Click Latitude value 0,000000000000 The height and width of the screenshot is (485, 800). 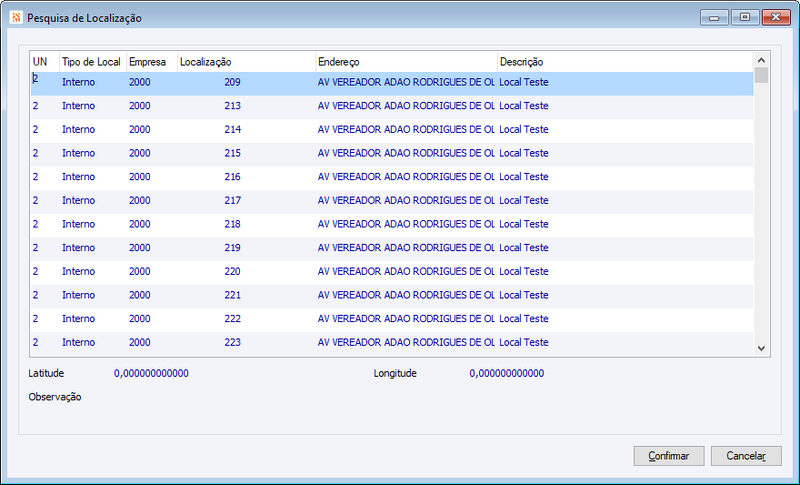click(x=151, y=373)
